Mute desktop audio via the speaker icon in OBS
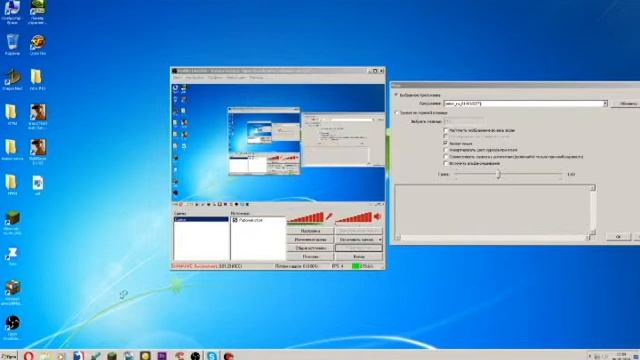The height and width of the screenshot is (360, 640). click(378, 217)
